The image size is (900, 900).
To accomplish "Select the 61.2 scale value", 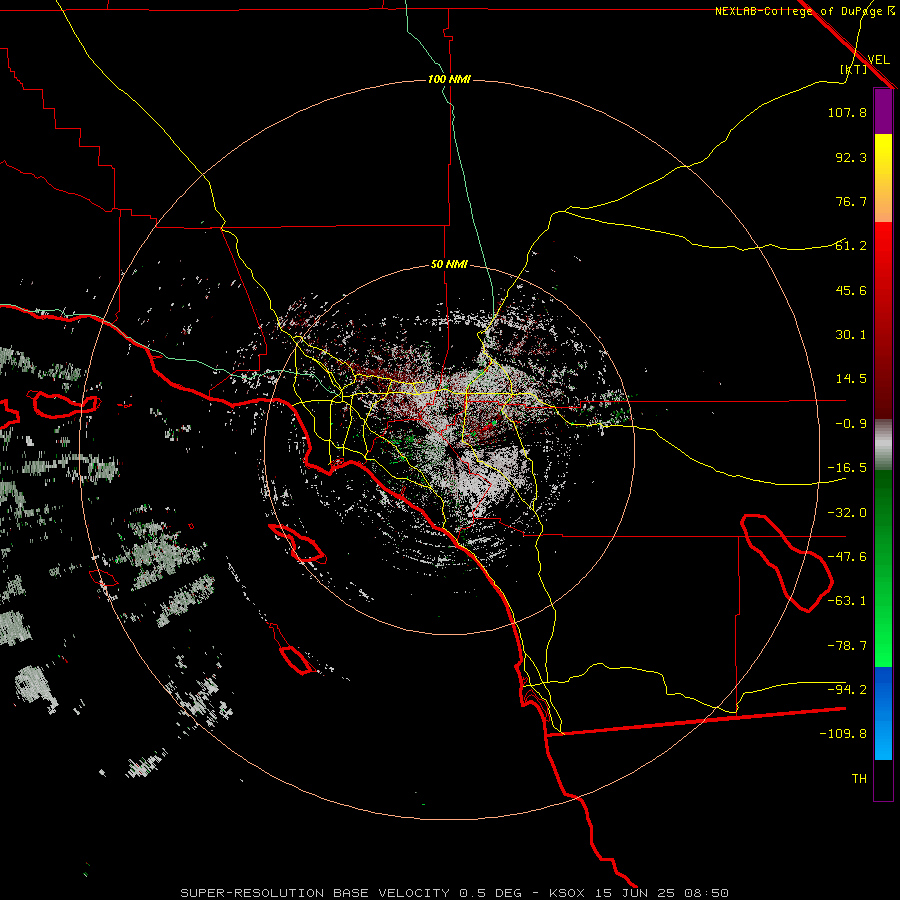I will [851, 246].
